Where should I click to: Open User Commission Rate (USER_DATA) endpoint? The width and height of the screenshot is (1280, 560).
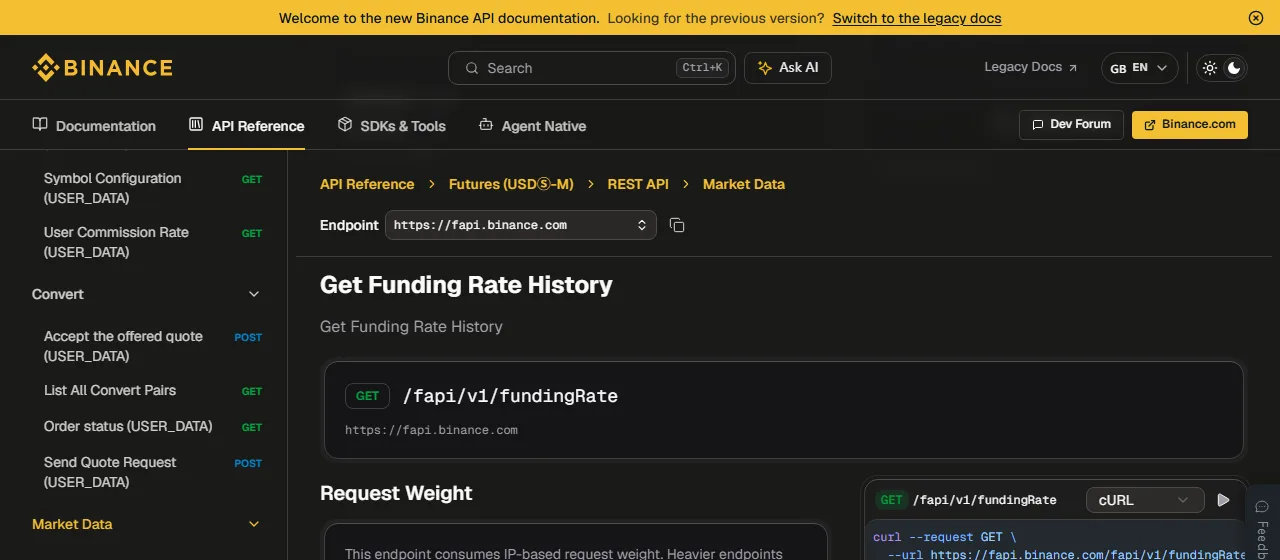pyautogui.click(x=153, y=242)
